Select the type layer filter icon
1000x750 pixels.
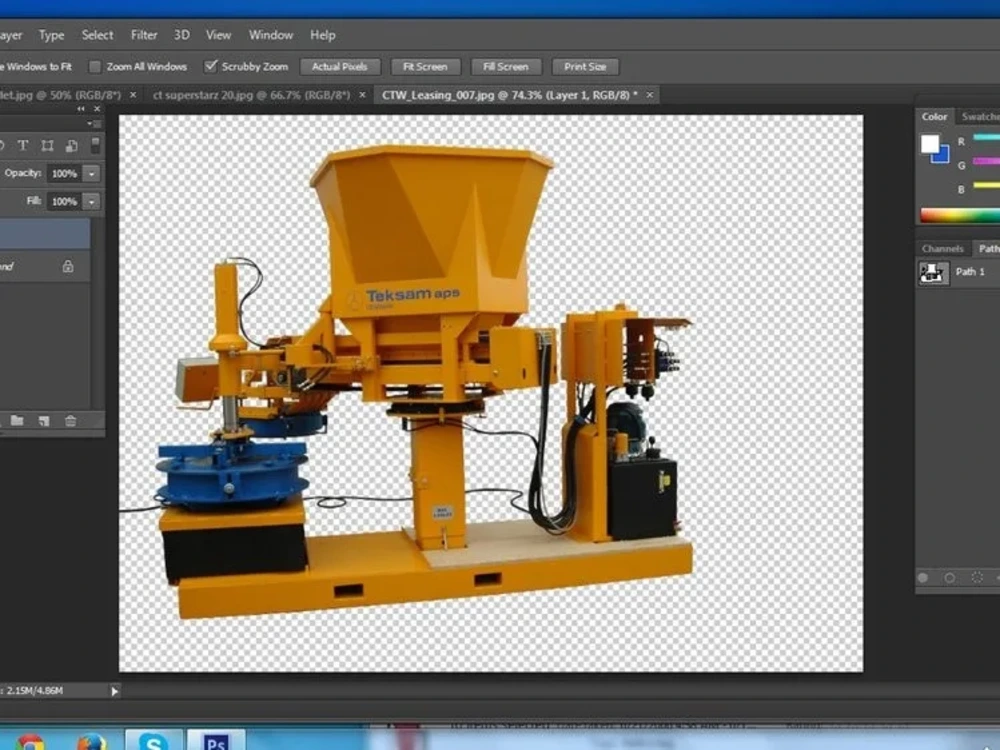(x=23, y=145)
